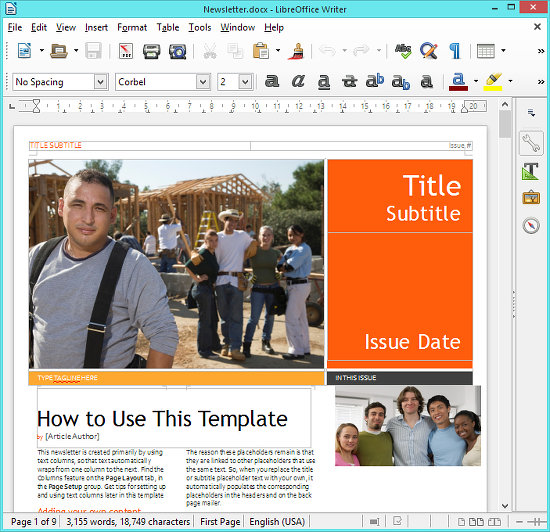Click the Cut scissors icon

(x=210, y=51)
